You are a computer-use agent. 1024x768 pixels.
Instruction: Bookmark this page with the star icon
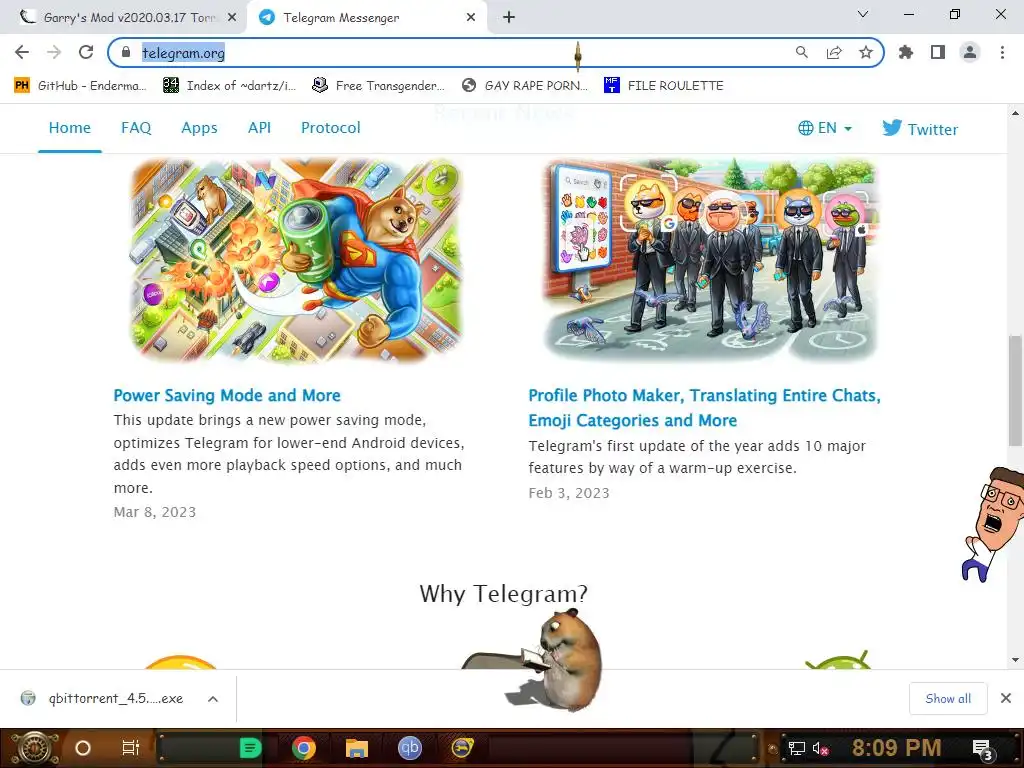point(866,52)
